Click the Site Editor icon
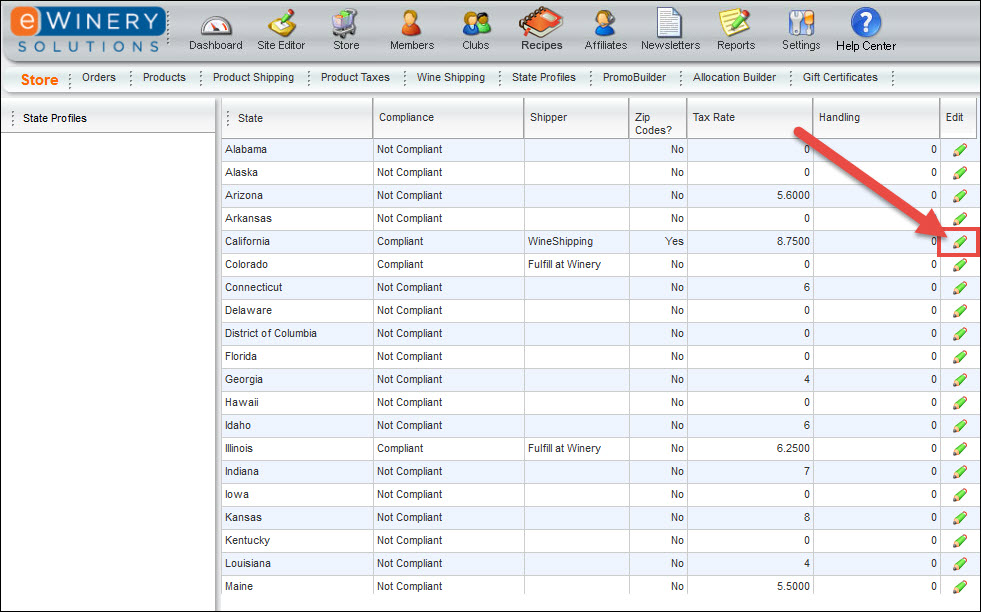 281,24
